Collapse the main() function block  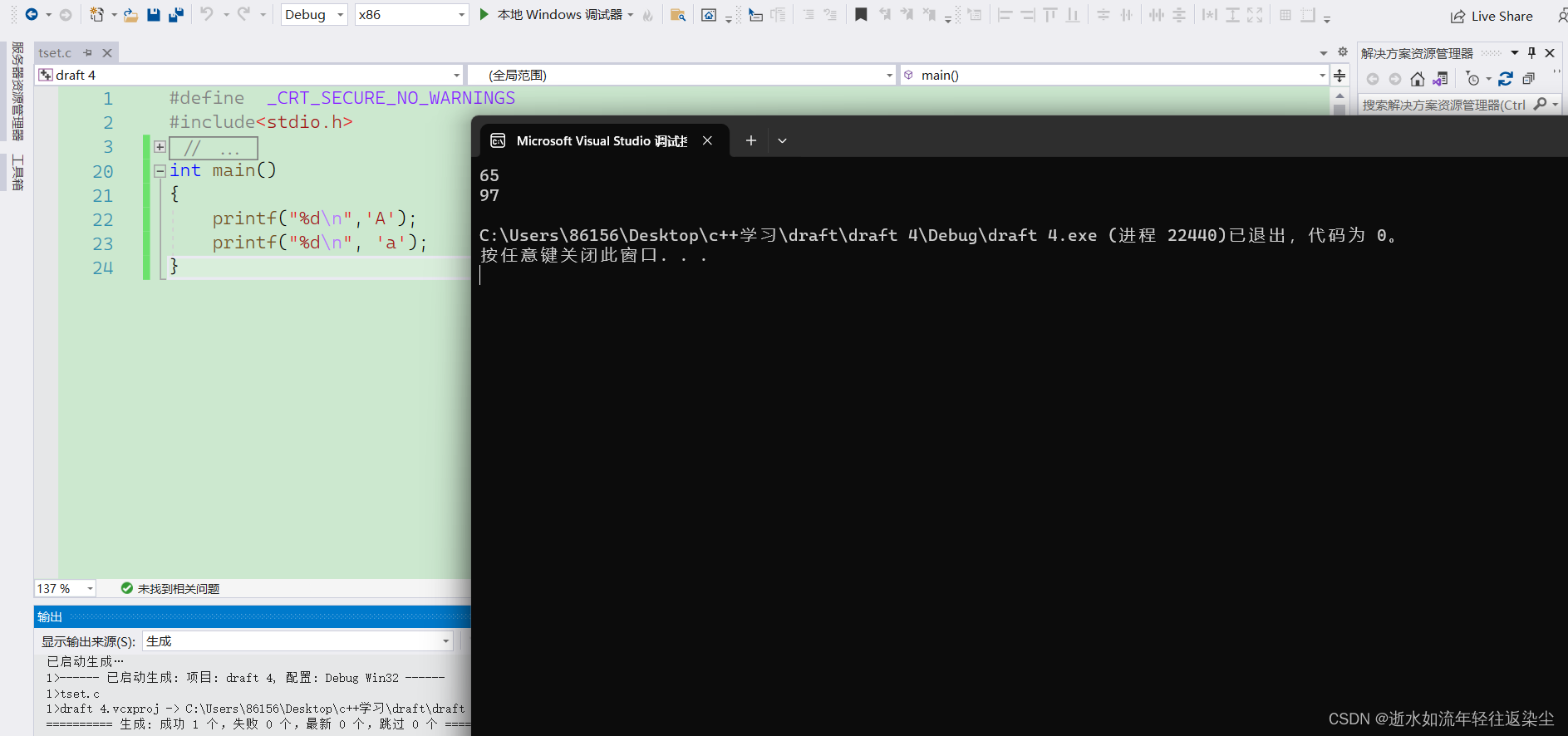coord(160,171)
